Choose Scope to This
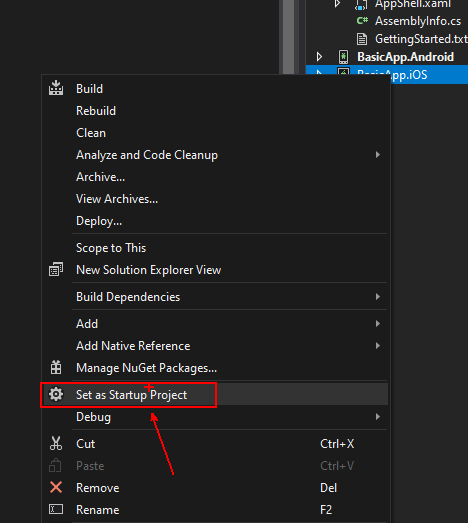This screenshot has height=523, width=468. tap(111, 248)
